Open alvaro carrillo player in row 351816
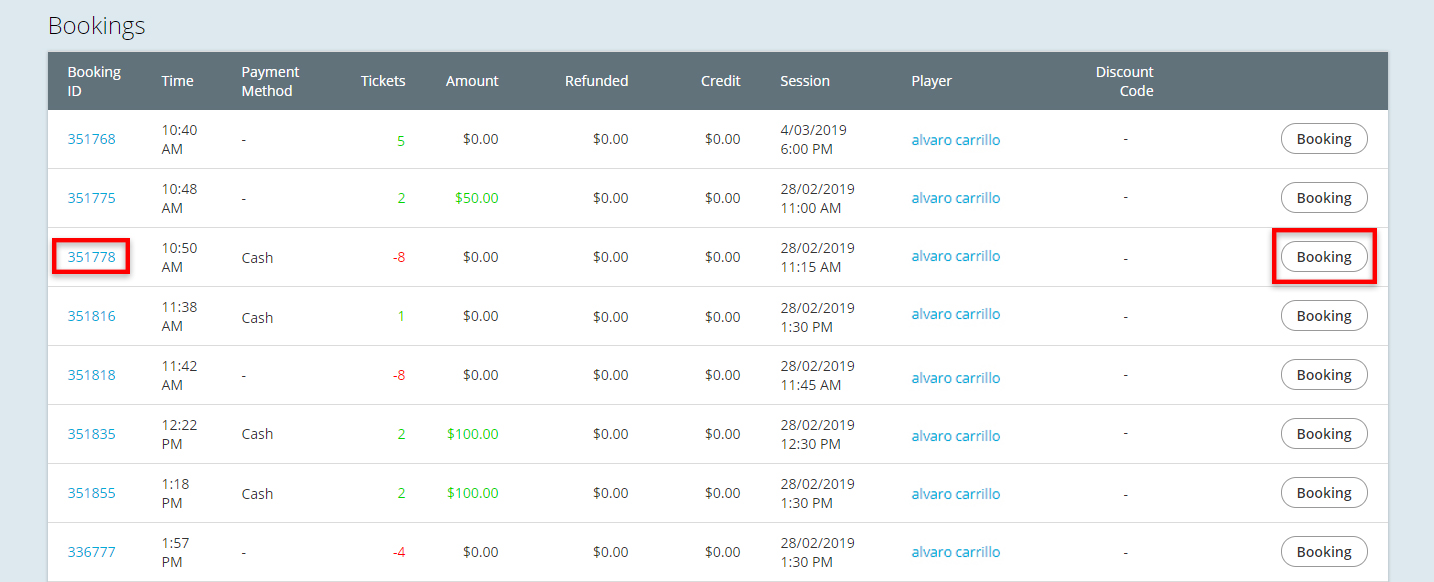The width and height of the screenshot is (1434, 582). (956, 314)
